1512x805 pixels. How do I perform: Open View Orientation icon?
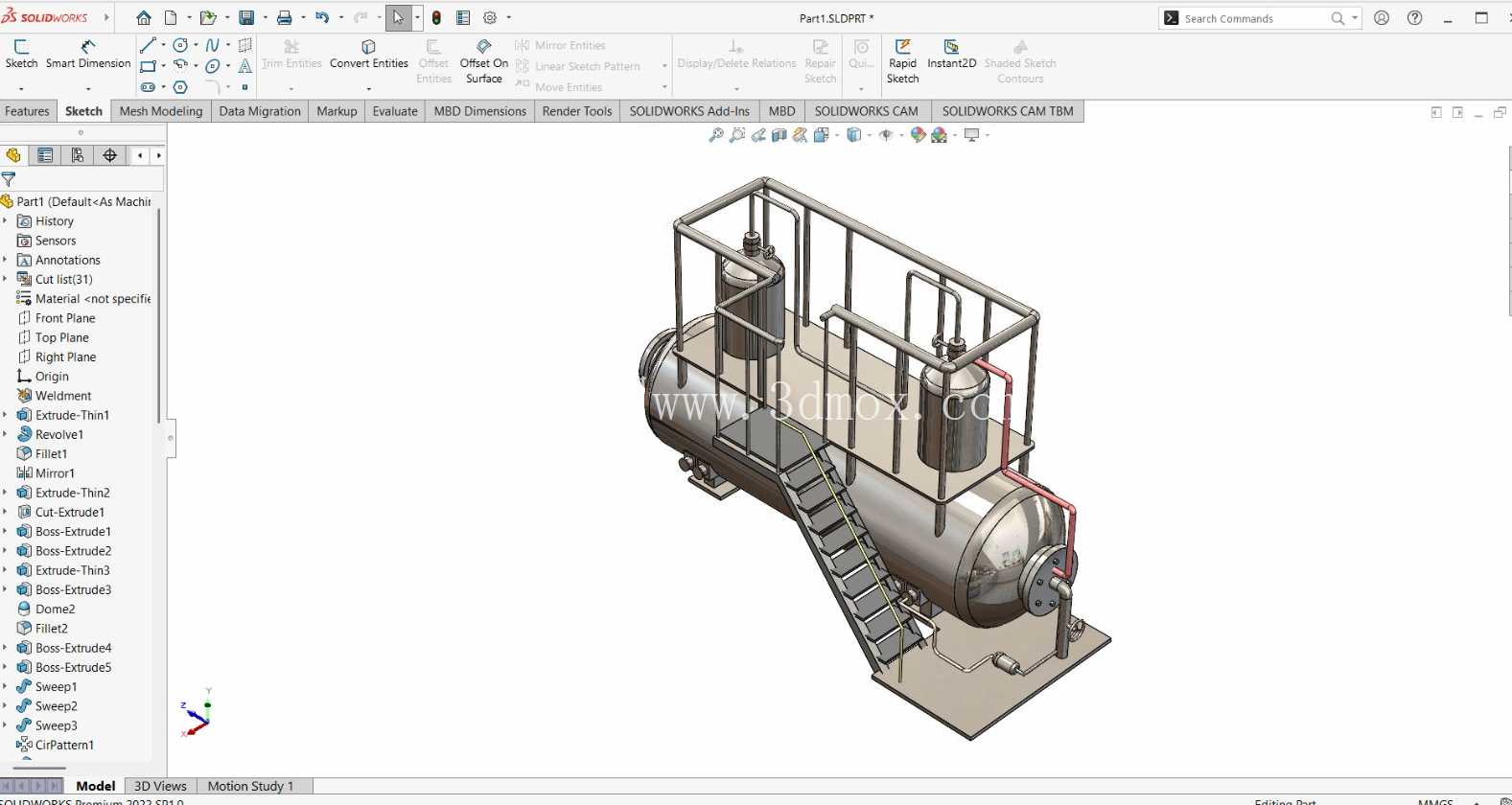point(821,135)
